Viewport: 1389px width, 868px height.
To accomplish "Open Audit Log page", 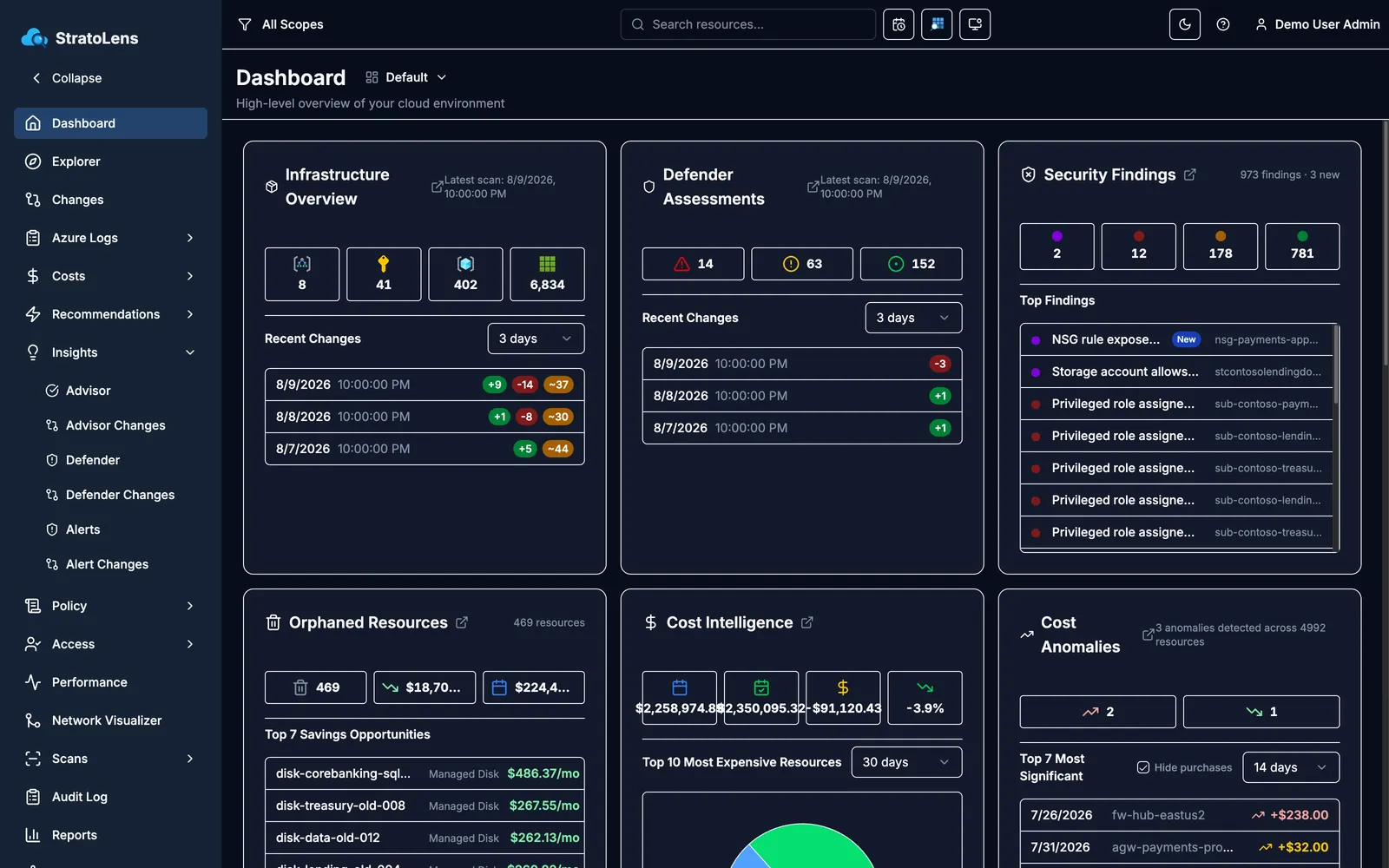I will [x=110, y=797].
